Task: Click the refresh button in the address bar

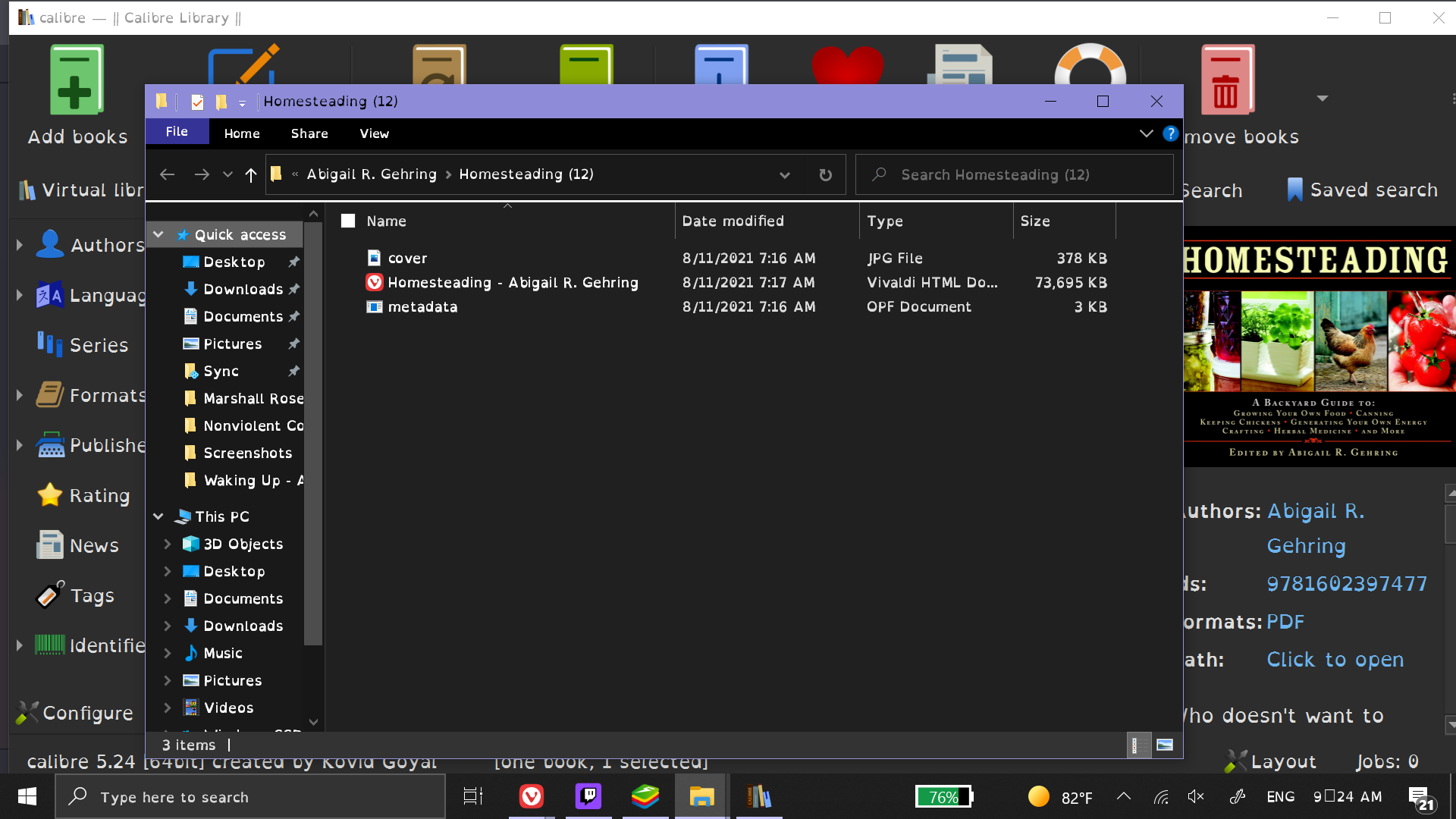Action: (x=826, y=175)
